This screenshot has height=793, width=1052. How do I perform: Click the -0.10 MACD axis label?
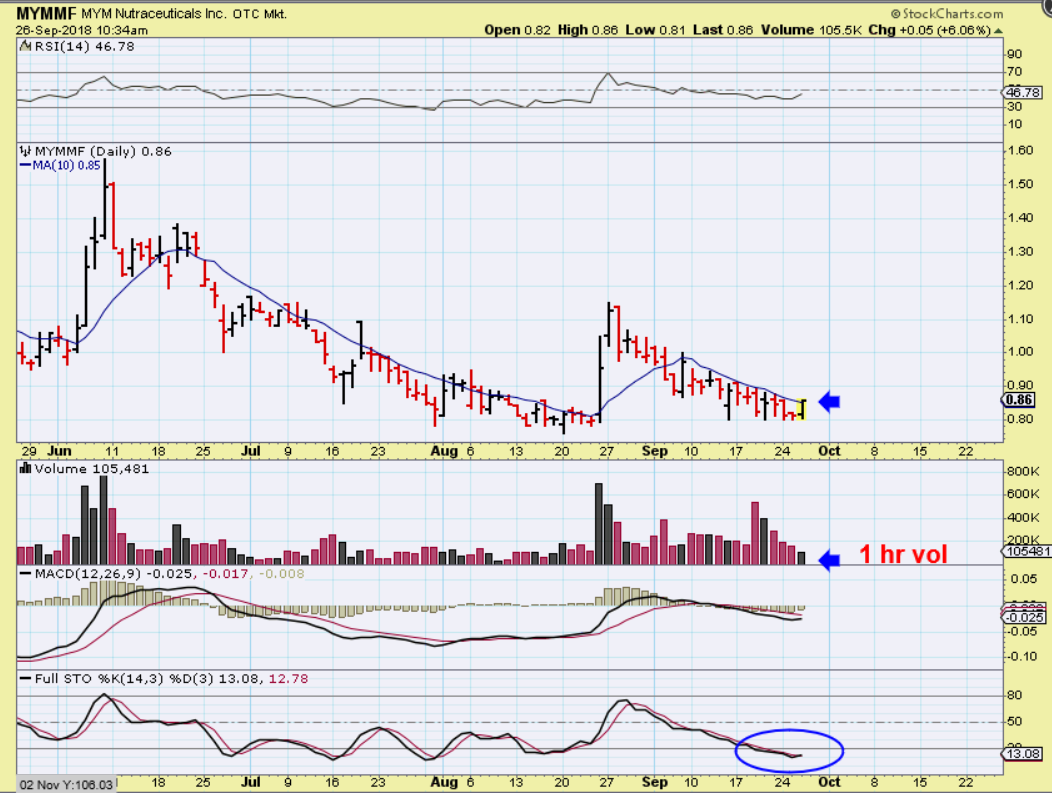(x=1023, y=656)
